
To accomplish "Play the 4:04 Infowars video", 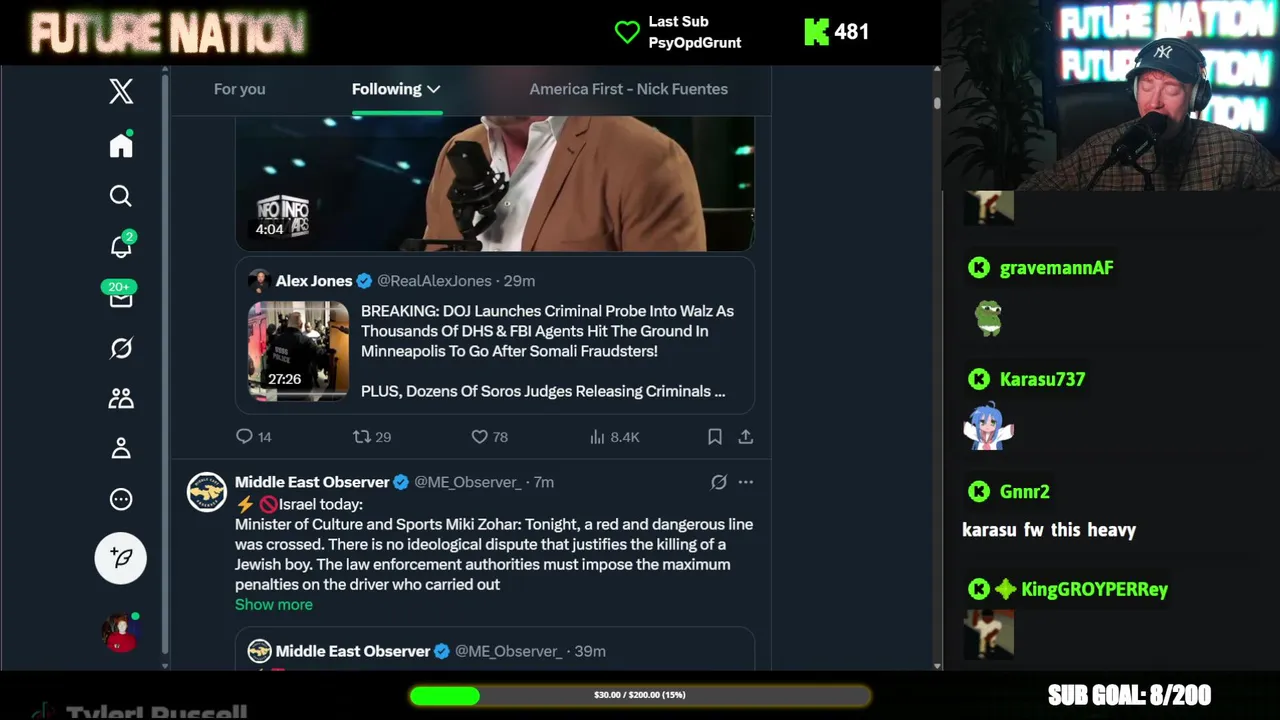I will coord(495,183).
